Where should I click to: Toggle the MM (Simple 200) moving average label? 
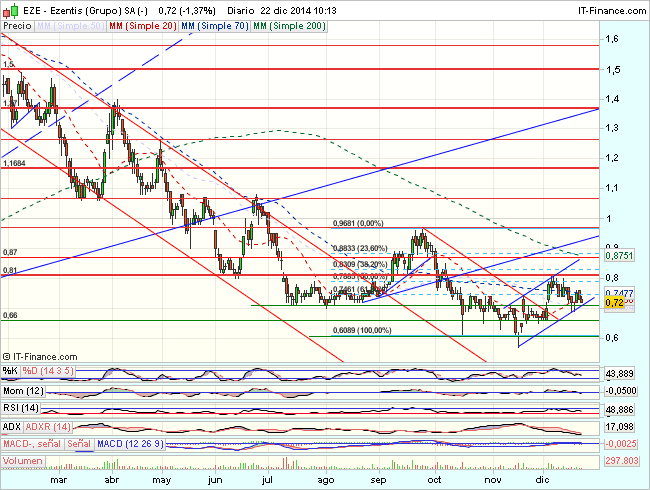click(x=289, y=26)
